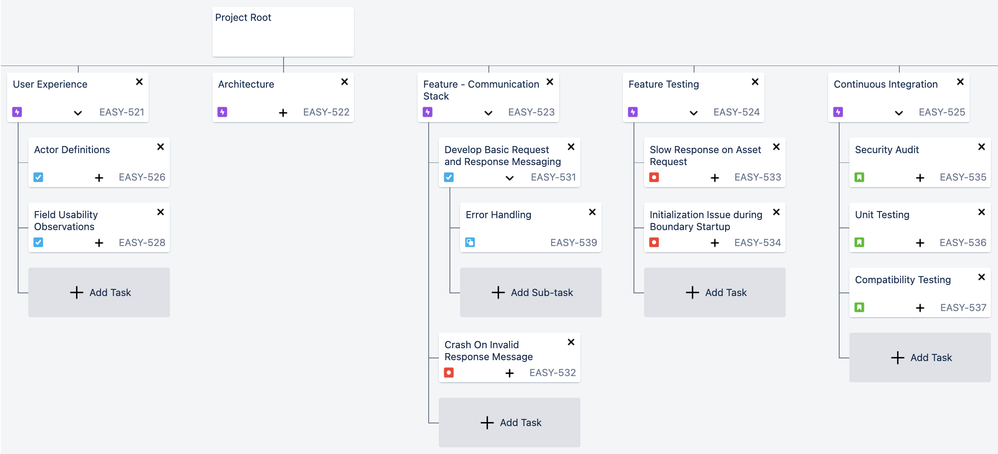Collapse the Continuous Integration card chevron
The width and height of the screenshot is (998, 454).
(899, 113)
